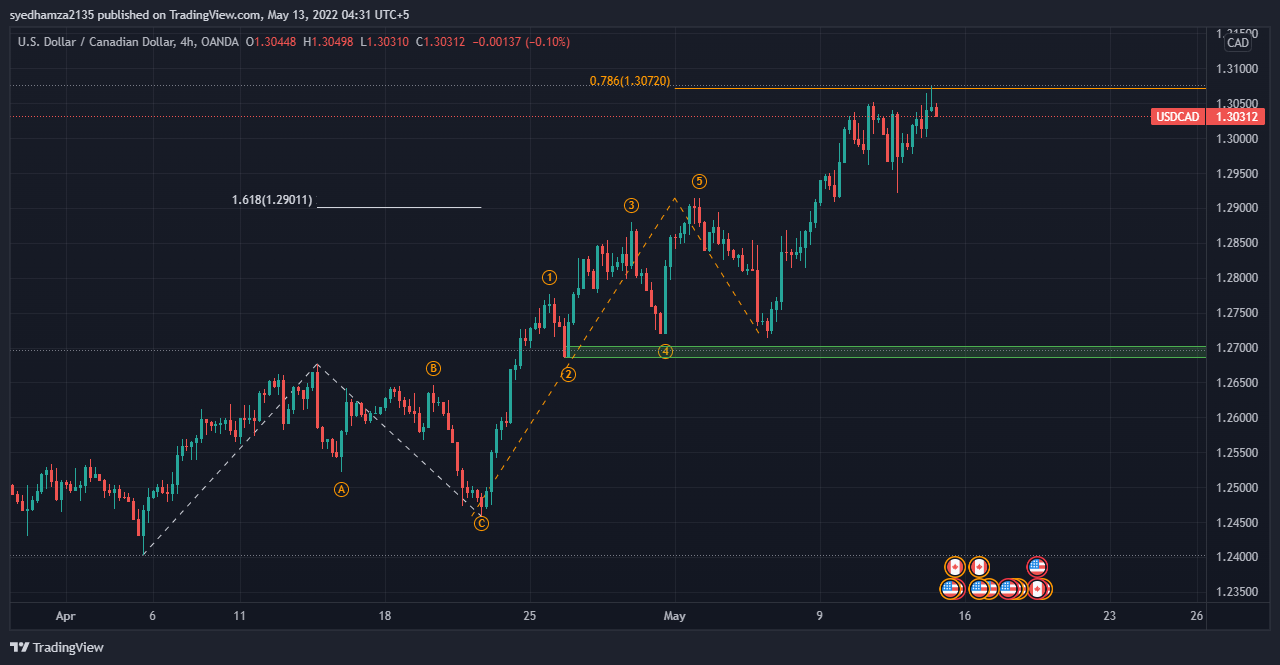The image size is (1280, 665).
Task: Click the red USDCAD symbol tag
Action: (1178, 116)
